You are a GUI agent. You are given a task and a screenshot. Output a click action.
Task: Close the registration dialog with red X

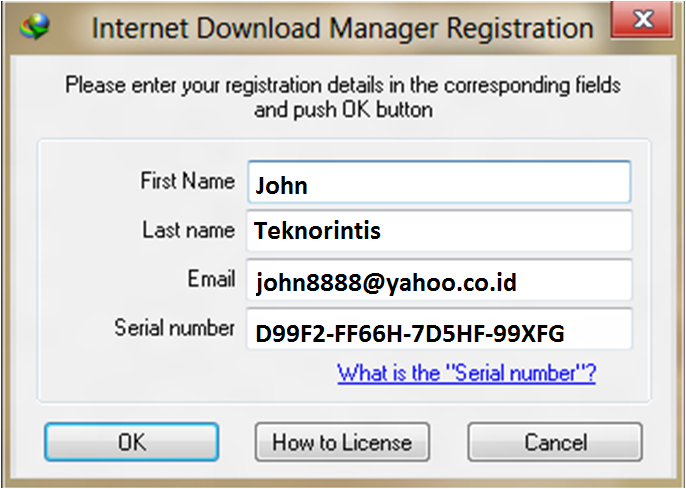click(x=642, y=20)
